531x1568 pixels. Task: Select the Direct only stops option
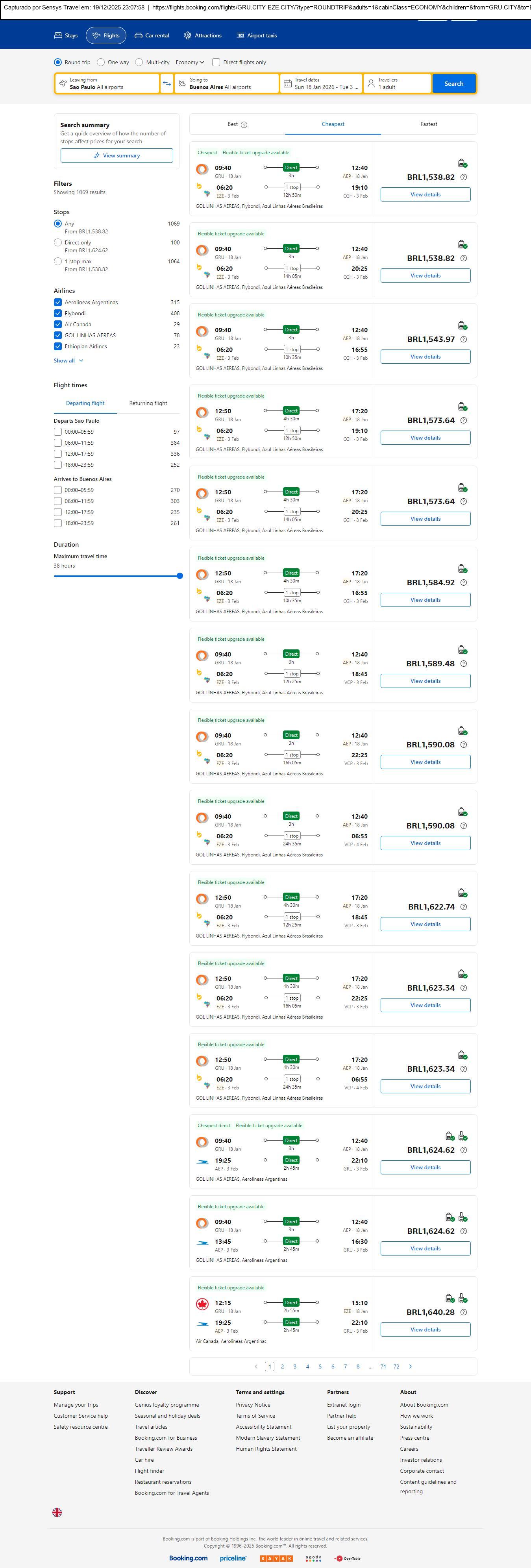click(x=58, y=243)
